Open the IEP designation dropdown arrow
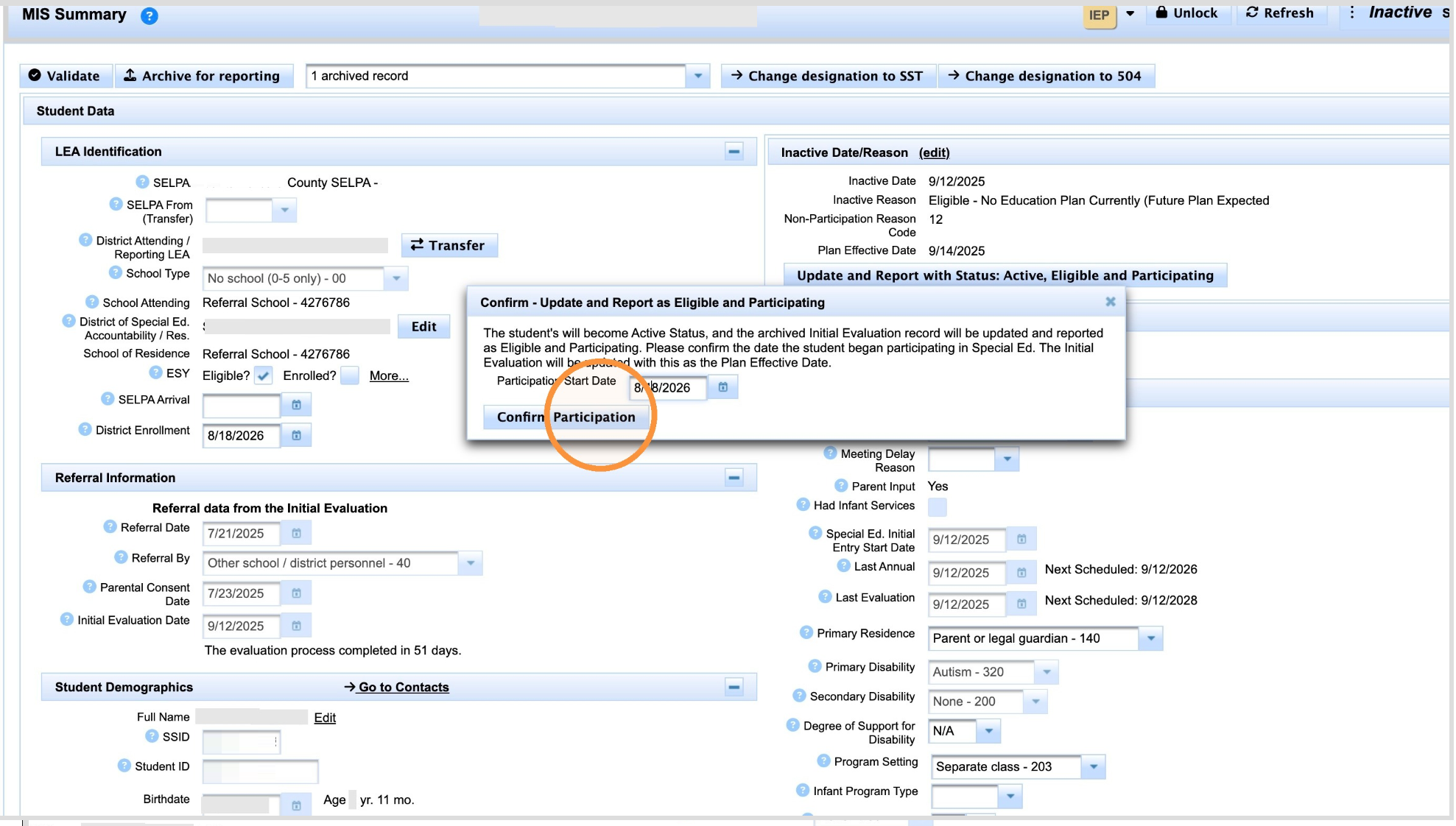The width and height of the screenshot is (1456, 826). [1130, 14]
